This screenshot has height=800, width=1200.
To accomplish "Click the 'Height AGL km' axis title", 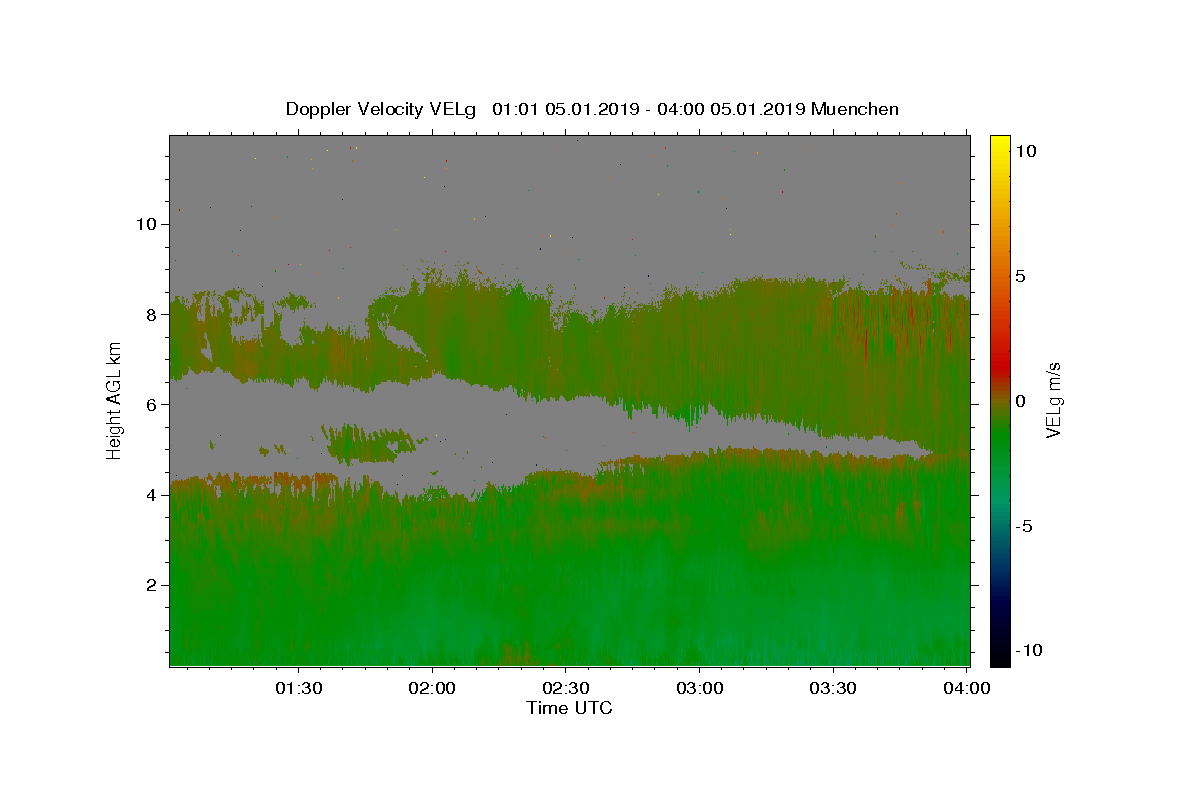I will click(x=115, y=400).
